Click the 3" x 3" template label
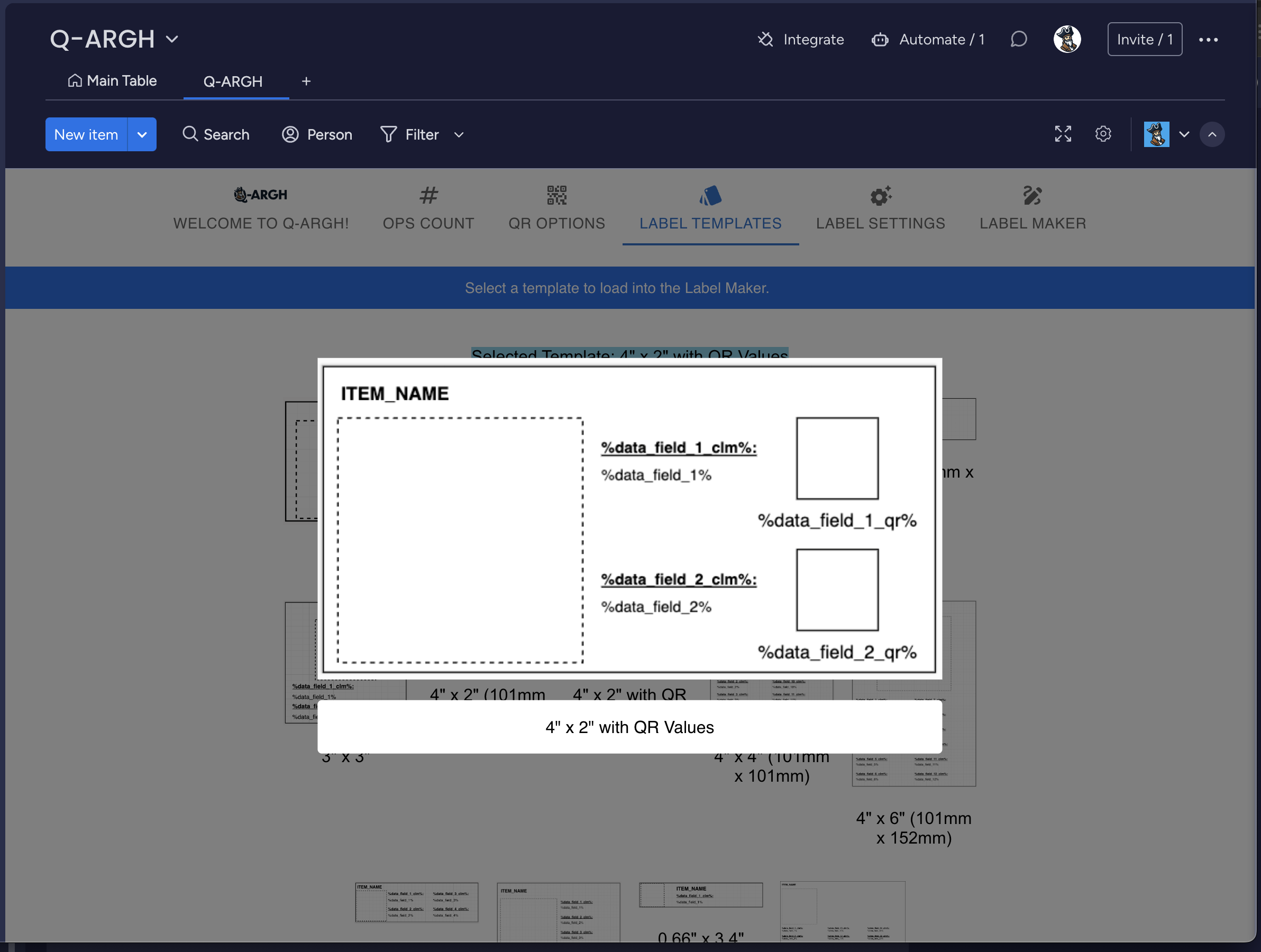The width and height of the screenshot is (1261, 952). (345, 757)
